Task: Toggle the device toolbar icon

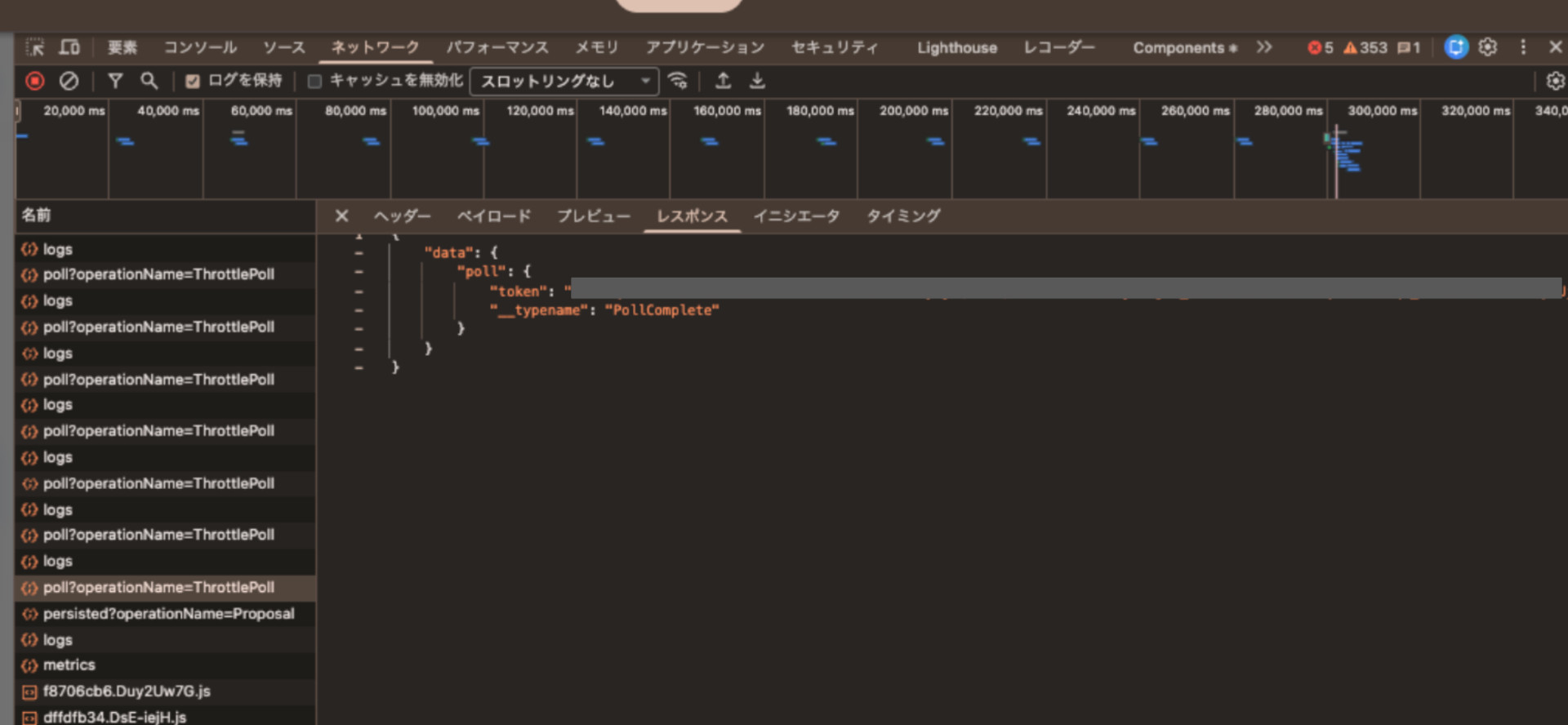Action: point(69,47)
